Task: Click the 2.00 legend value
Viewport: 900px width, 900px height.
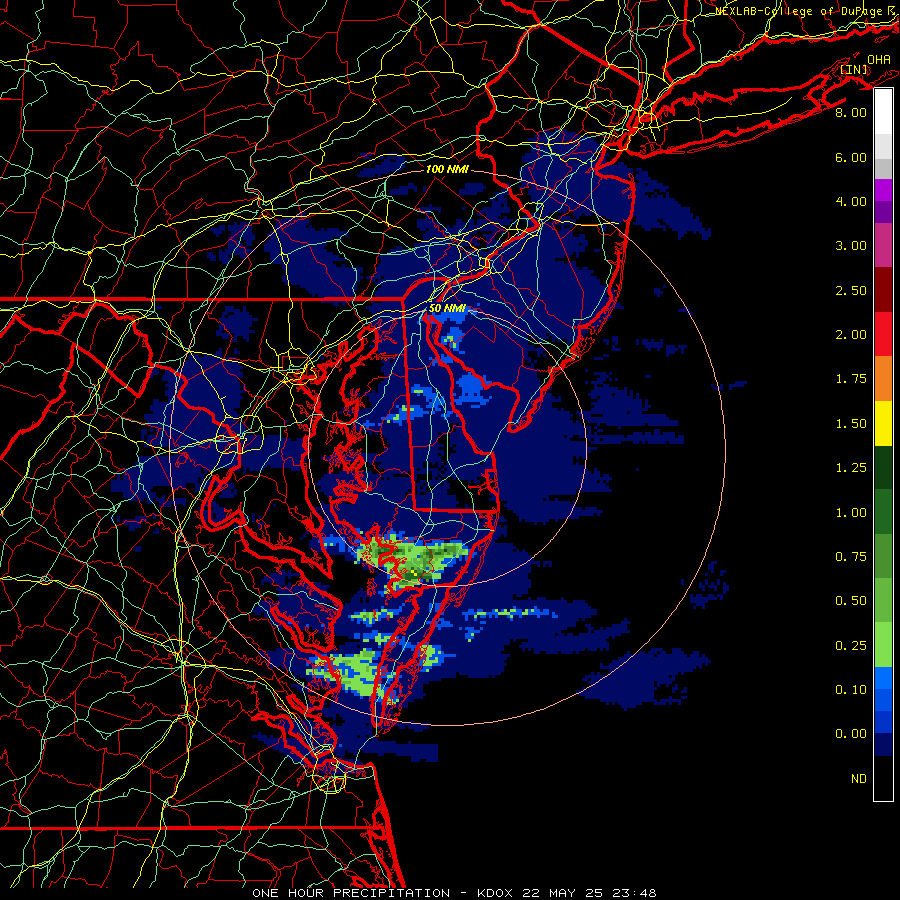Action: 851,335
